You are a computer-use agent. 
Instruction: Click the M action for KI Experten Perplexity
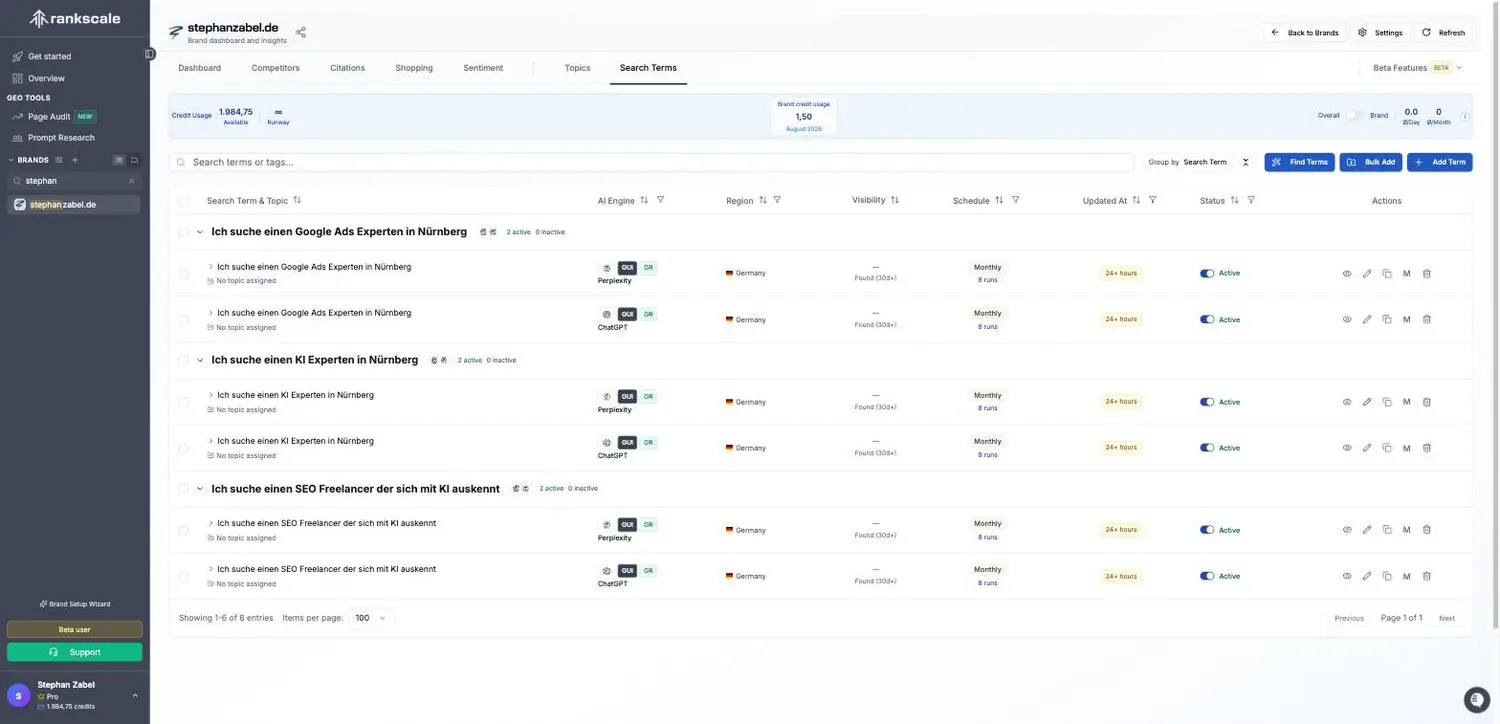pyautogui.click(x=1407, y=402)
